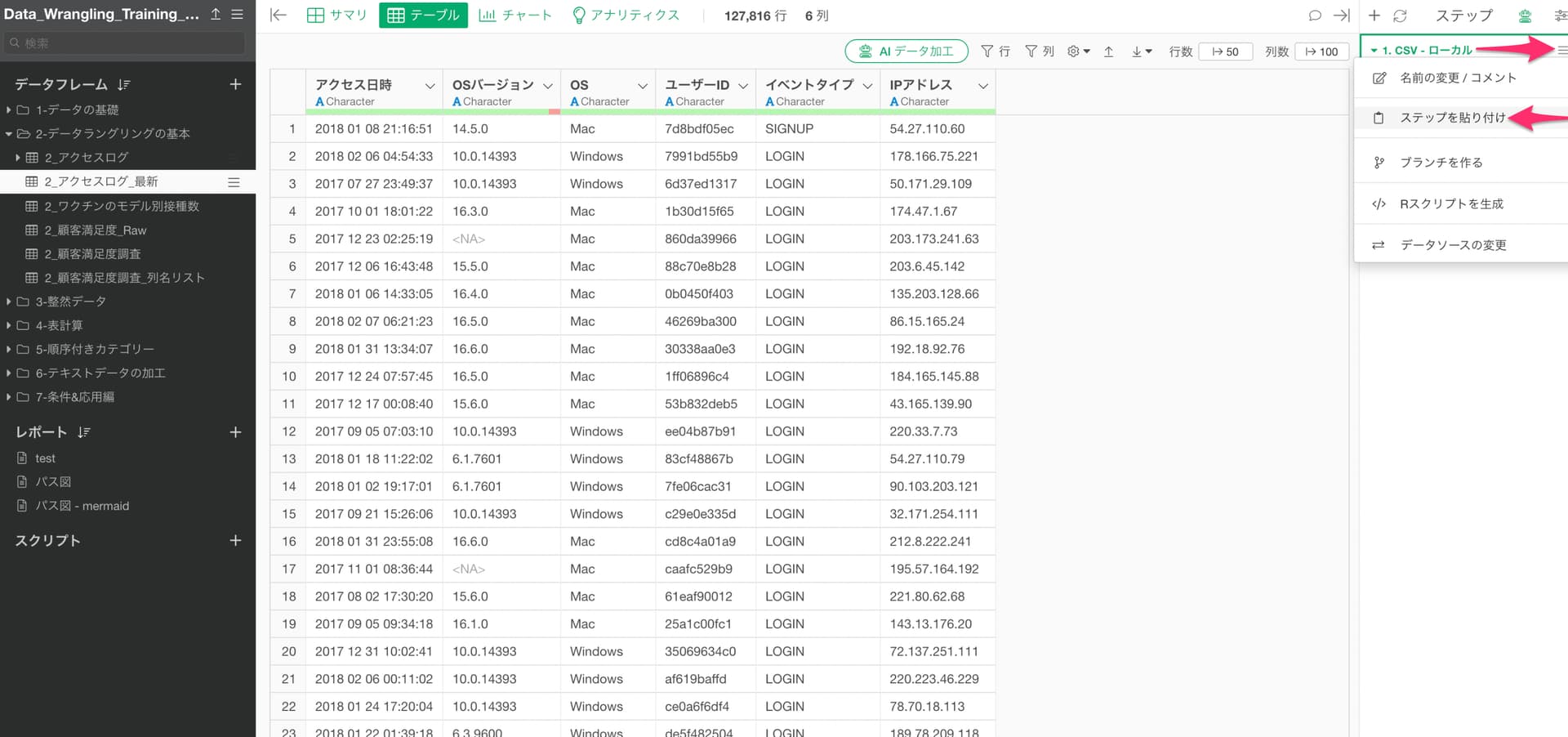Open the AI robot icon in step panel
The width and height of the screenshot is (1568, 737).
tap(1524, 16)
